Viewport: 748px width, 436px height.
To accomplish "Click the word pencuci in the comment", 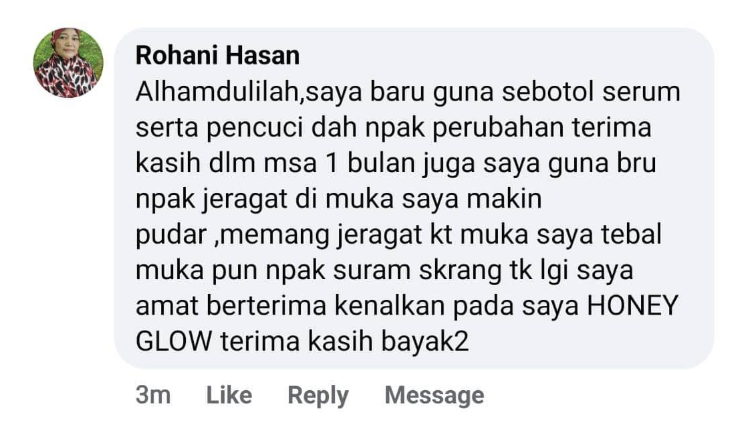I will pyautogui.click(x=255, y=129).
